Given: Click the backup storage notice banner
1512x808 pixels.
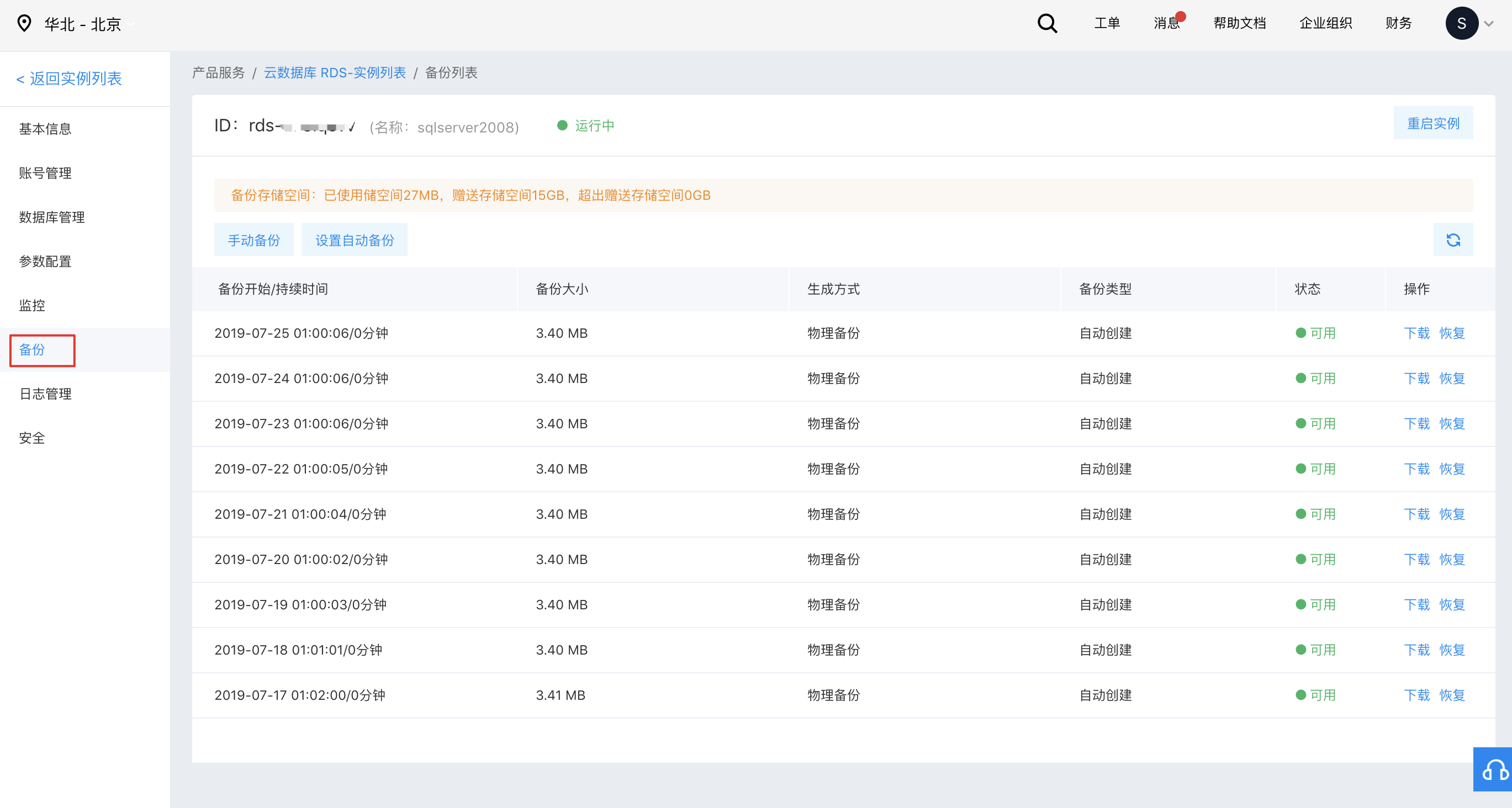Looking at the screenshot, I should tap(843, 195).
